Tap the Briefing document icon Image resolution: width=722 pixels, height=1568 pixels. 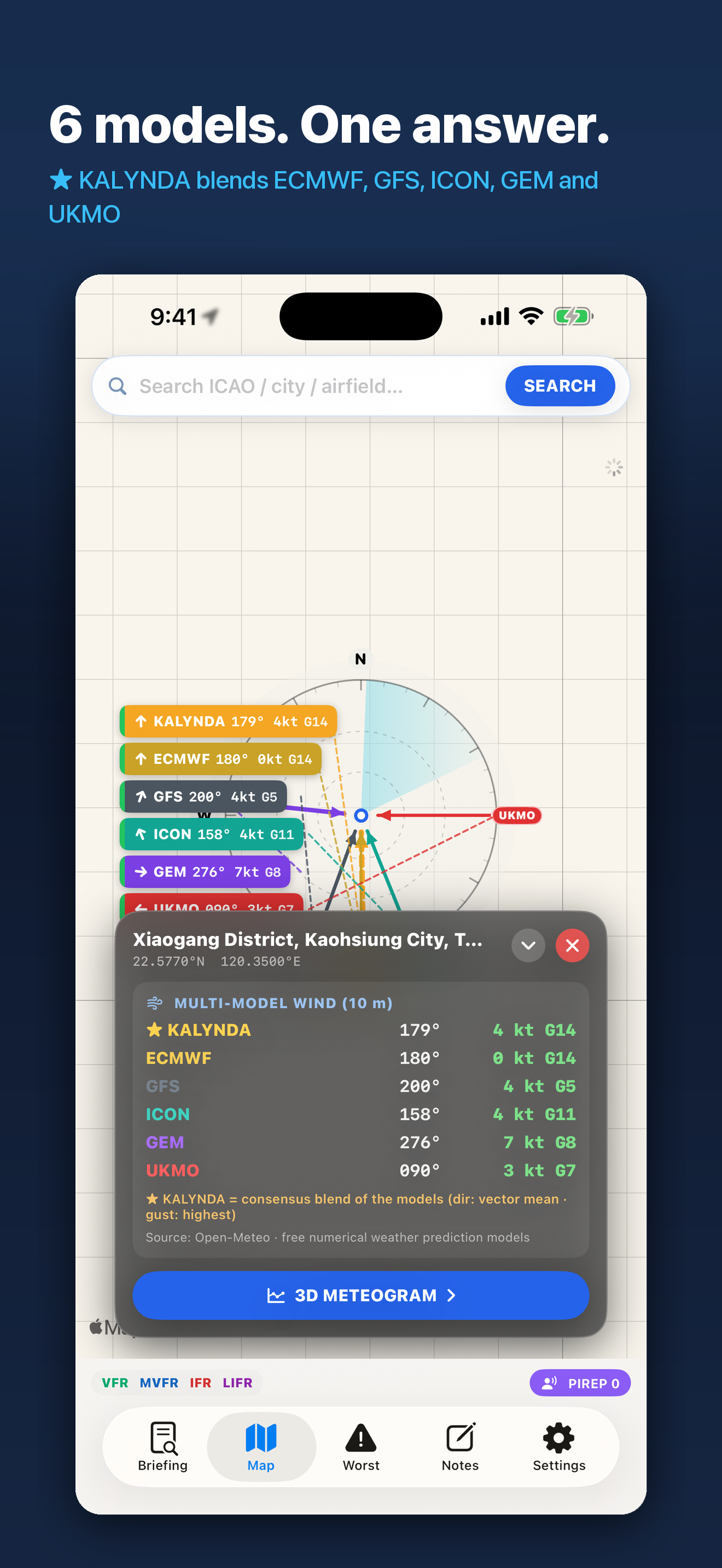(163, 1438)
